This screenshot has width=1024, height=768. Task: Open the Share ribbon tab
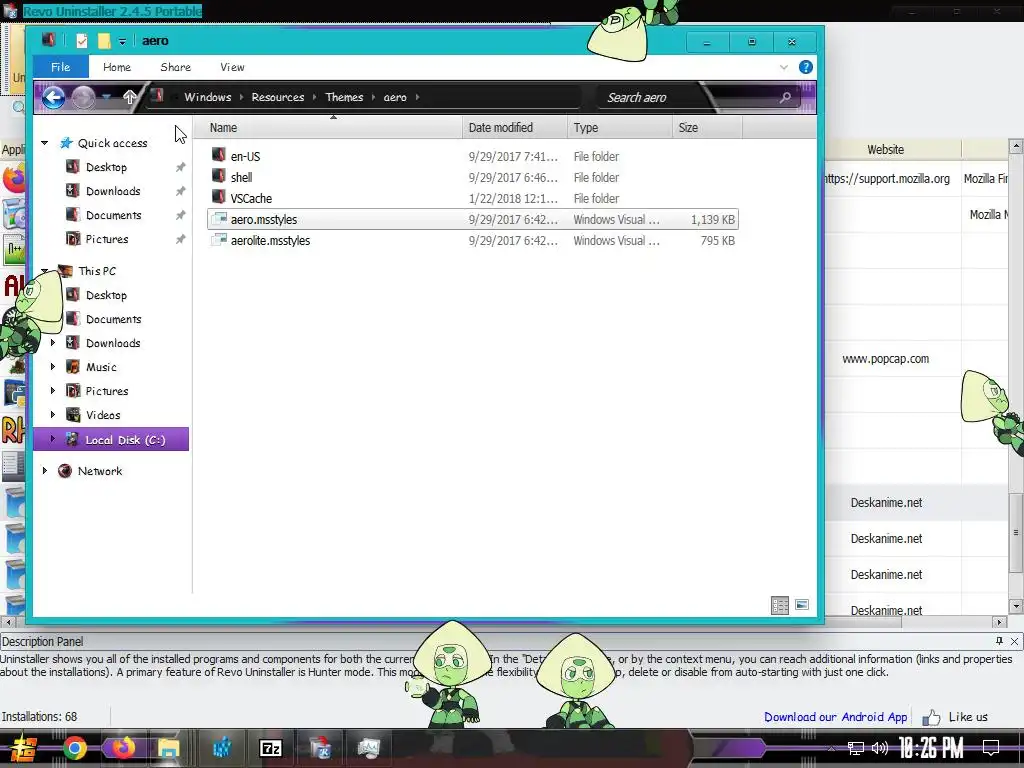pyautogui.click(x=176, y=67)
